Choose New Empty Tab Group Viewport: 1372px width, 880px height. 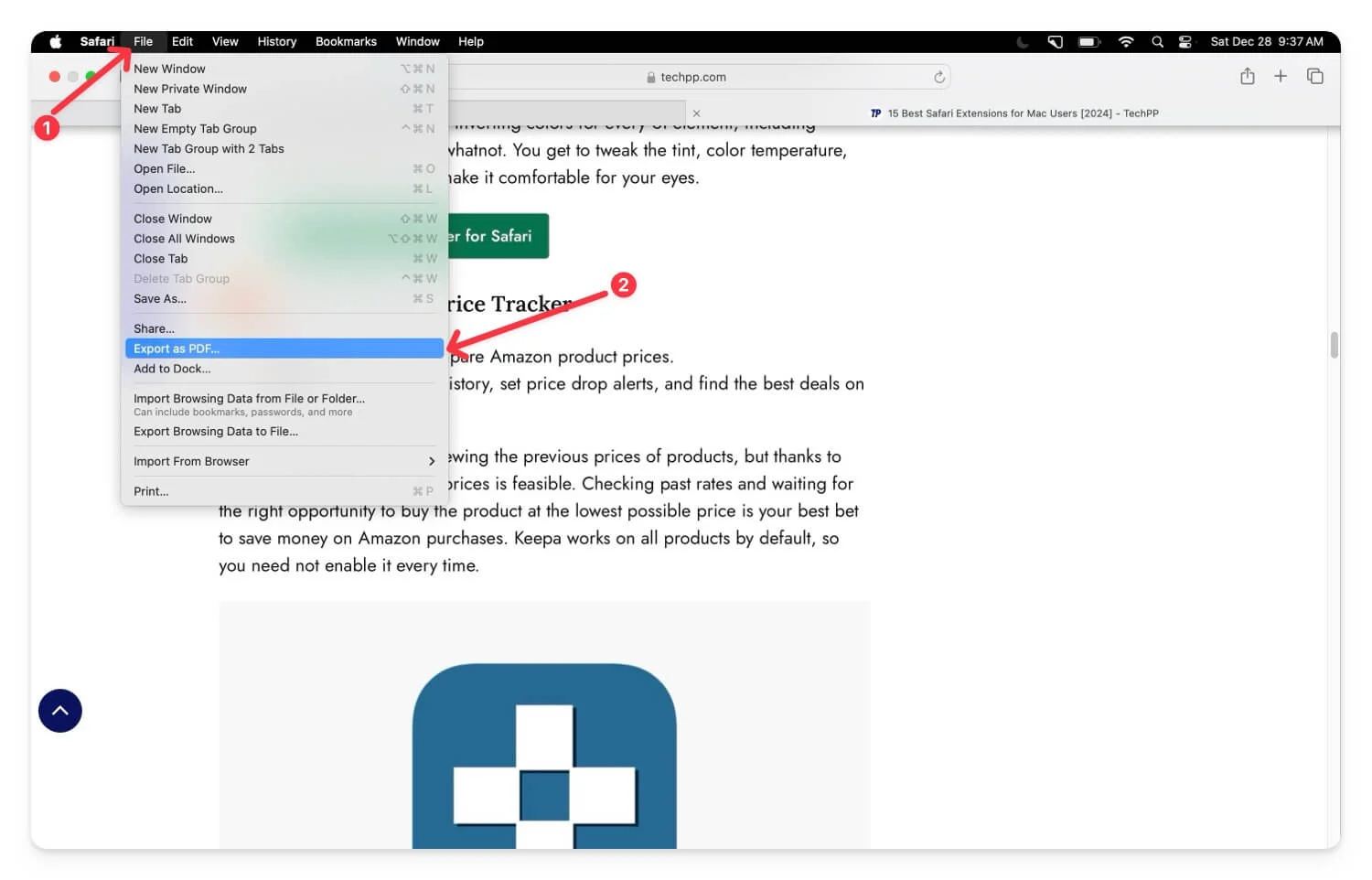(284, 129)
